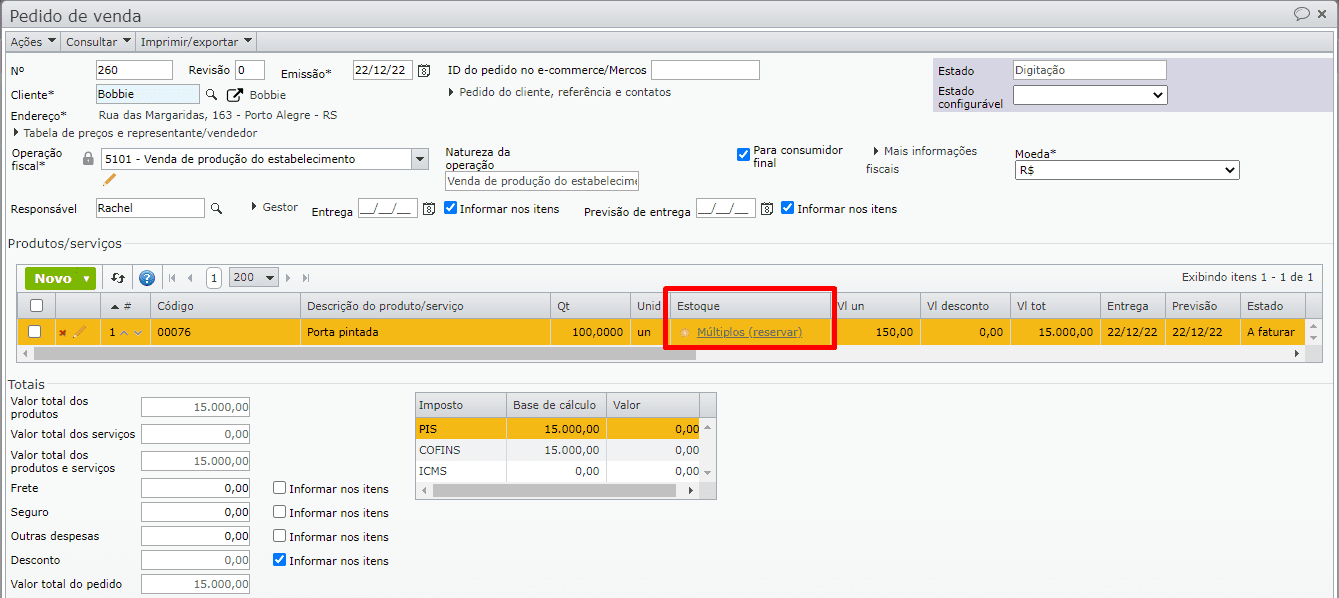Sort grid by Descrição do produto/serviço column
This screenshot has height=598, width=1339.
pos(425,306)
